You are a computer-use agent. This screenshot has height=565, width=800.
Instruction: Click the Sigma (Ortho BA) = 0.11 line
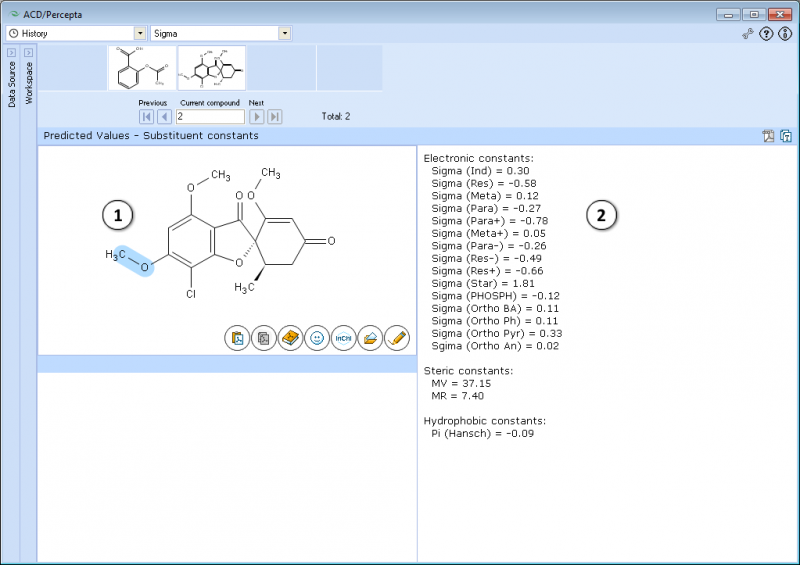(x=495, y=309)
